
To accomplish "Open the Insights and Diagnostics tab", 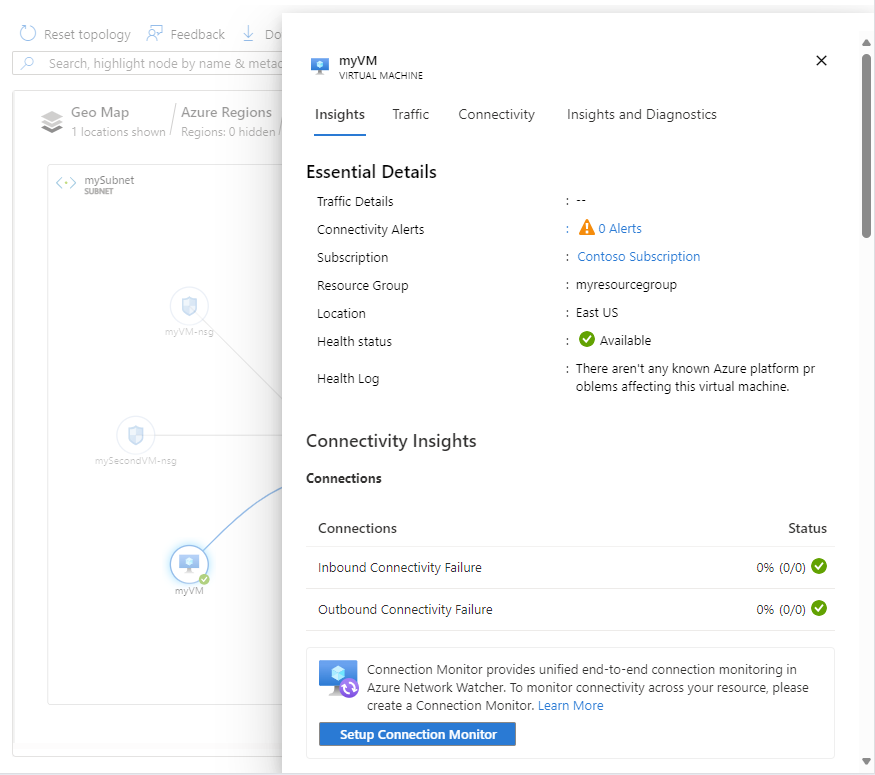I will 642,114.
